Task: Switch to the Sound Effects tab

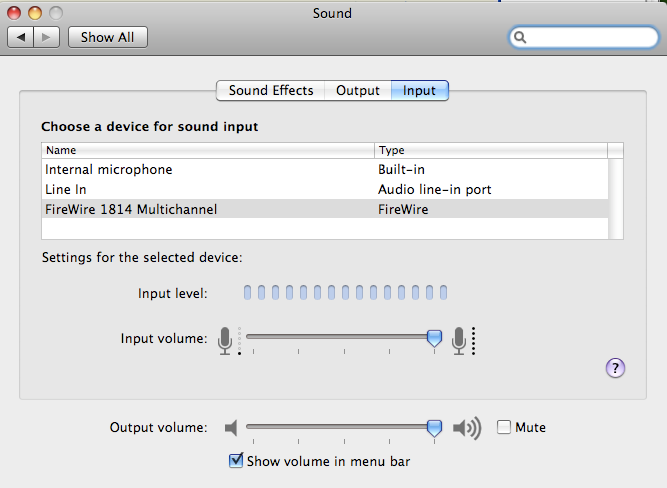Action: [271, 91]
